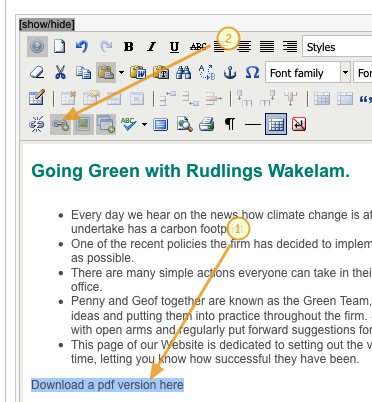Insert or edit a link
Screen dimensions: 372x402
pyautogui.click(x=60, y=124)
